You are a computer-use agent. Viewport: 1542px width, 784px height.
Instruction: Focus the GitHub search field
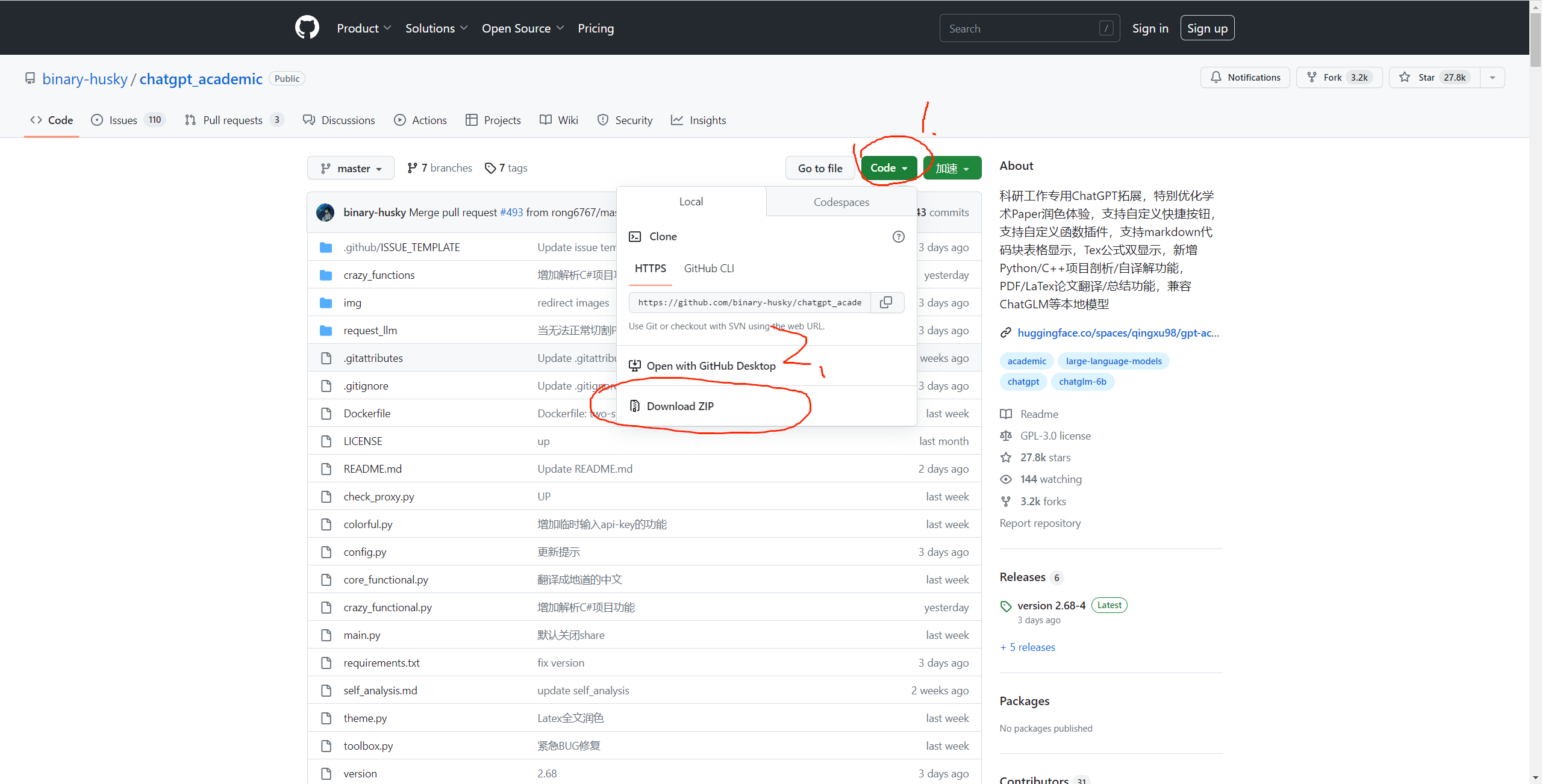click(x=1029, y=28)
